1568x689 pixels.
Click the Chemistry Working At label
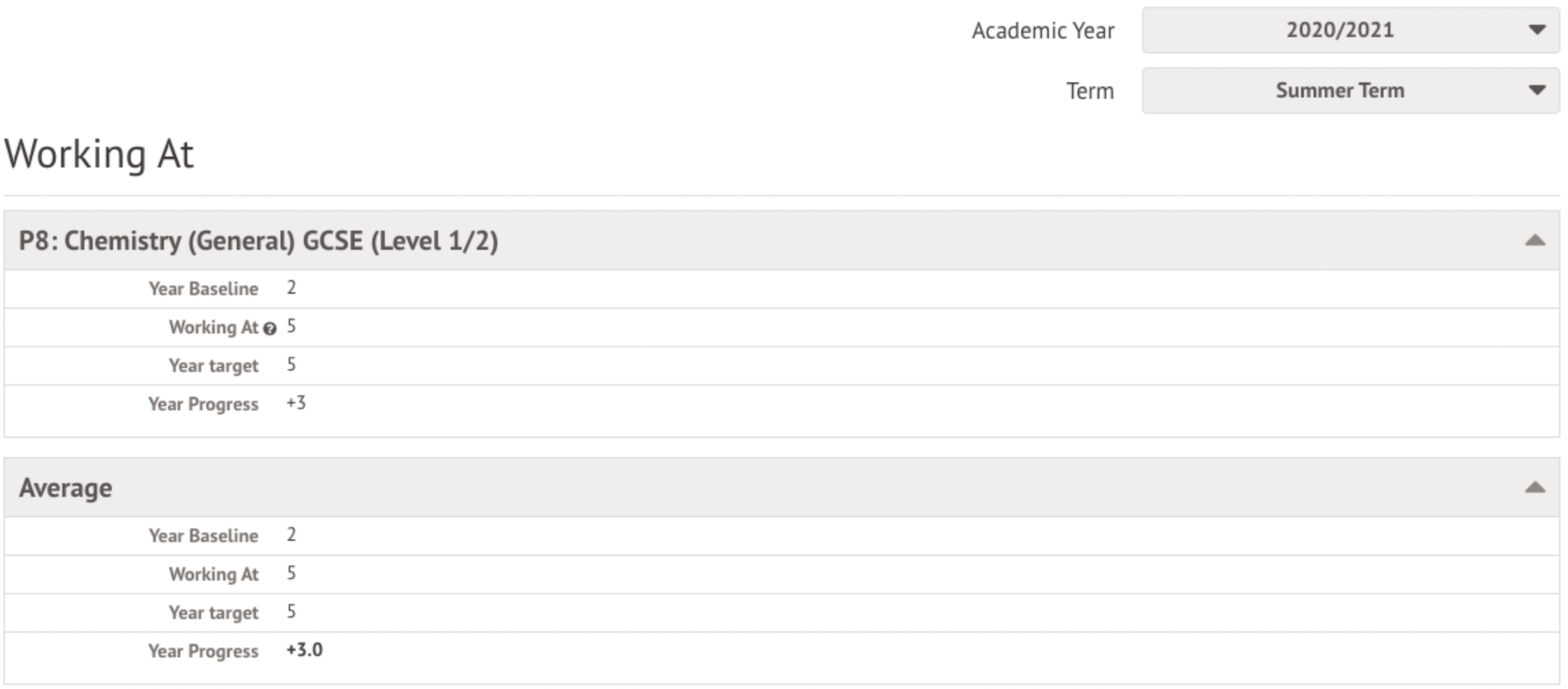click(213, 327)
